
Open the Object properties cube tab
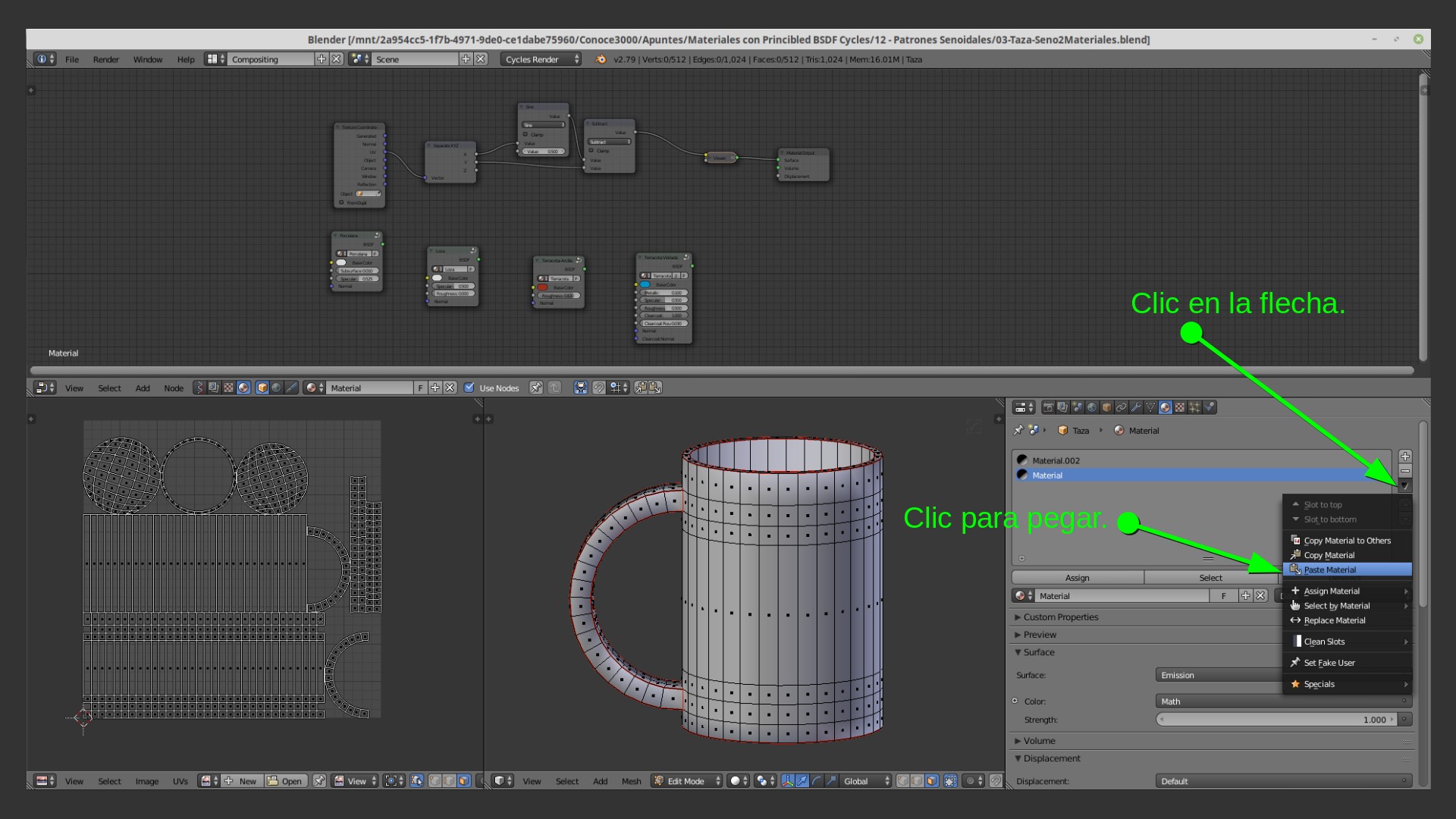pos(1106,407)
